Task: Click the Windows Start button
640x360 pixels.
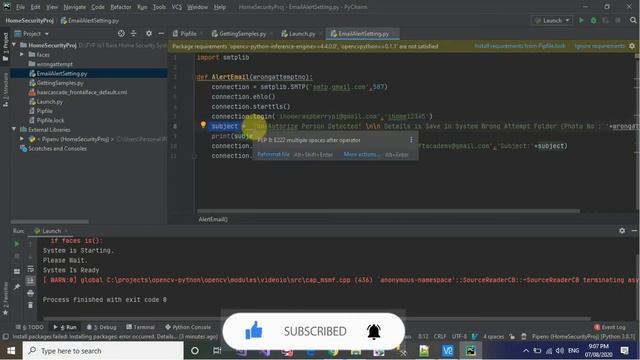Action: tap(11, 351)
